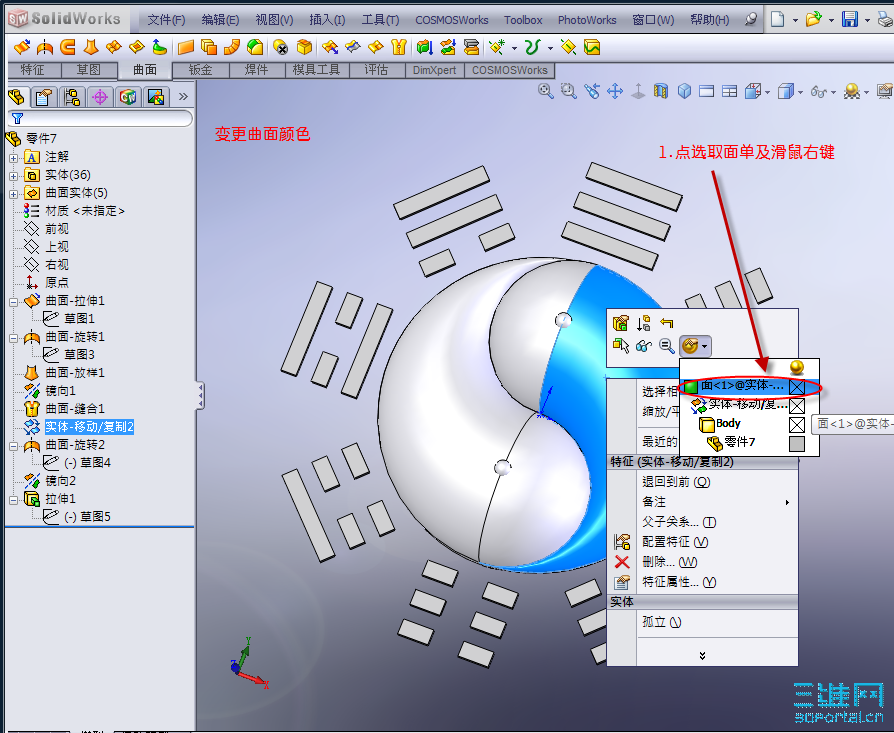Click the feature tree filter input field

click(x=100, y=118)
